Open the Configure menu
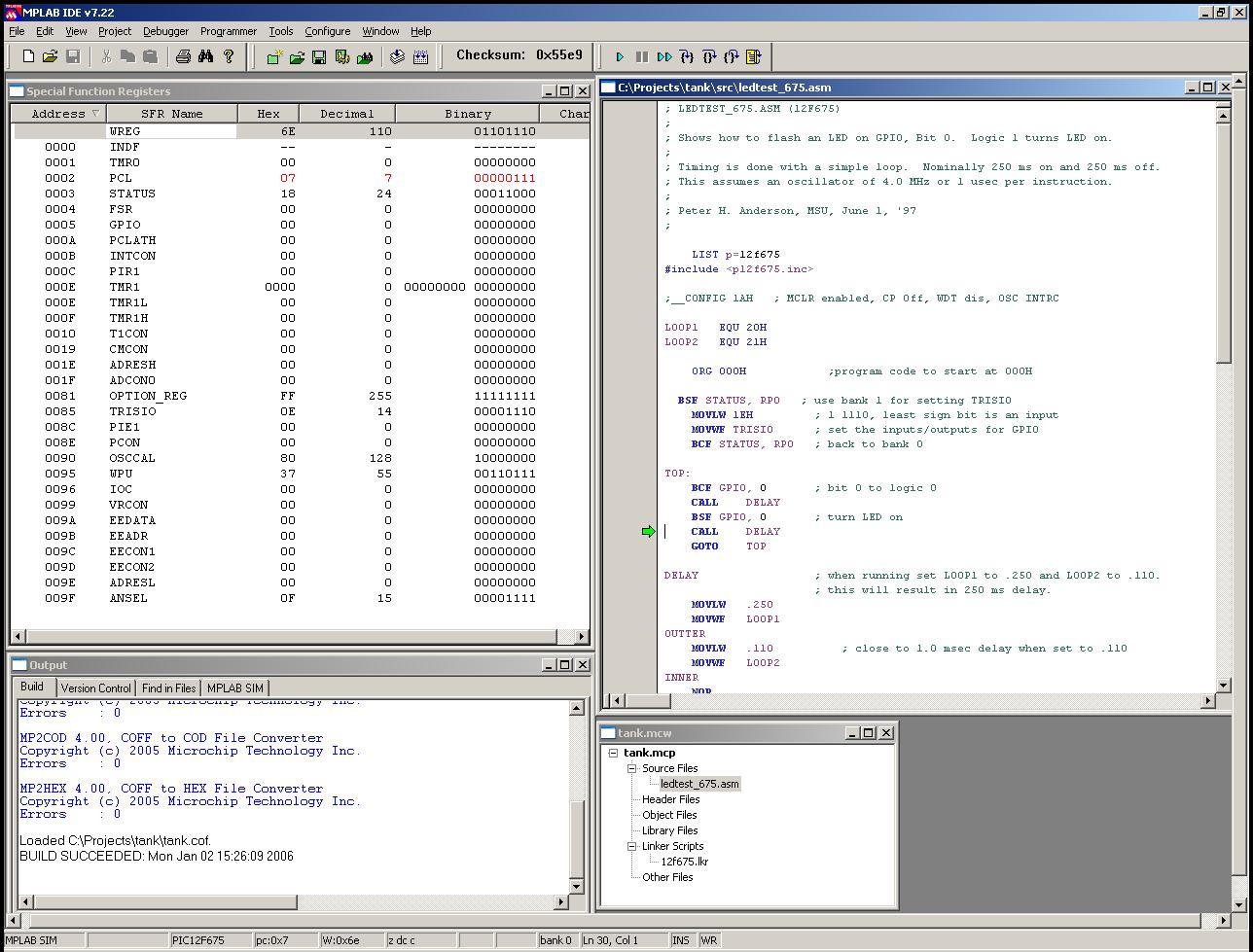This screenshot has width=1253, height=952. (328, 31)
